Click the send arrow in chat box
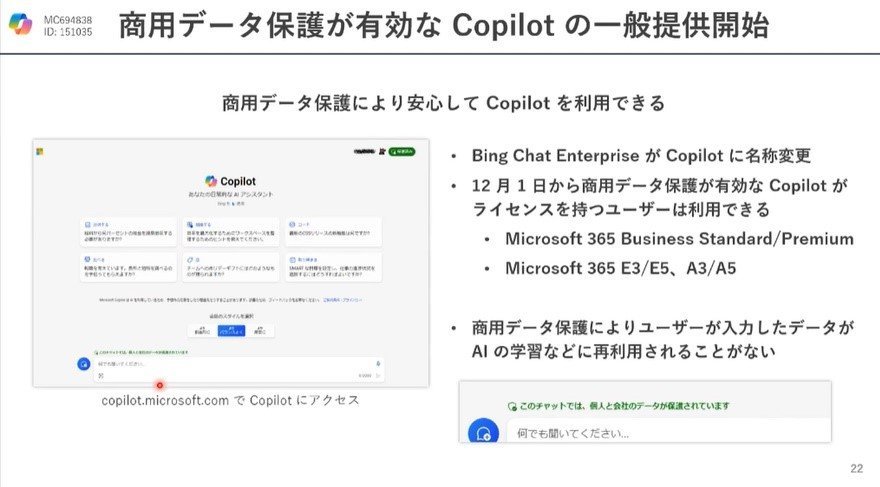880x487 pixels. 378,375
